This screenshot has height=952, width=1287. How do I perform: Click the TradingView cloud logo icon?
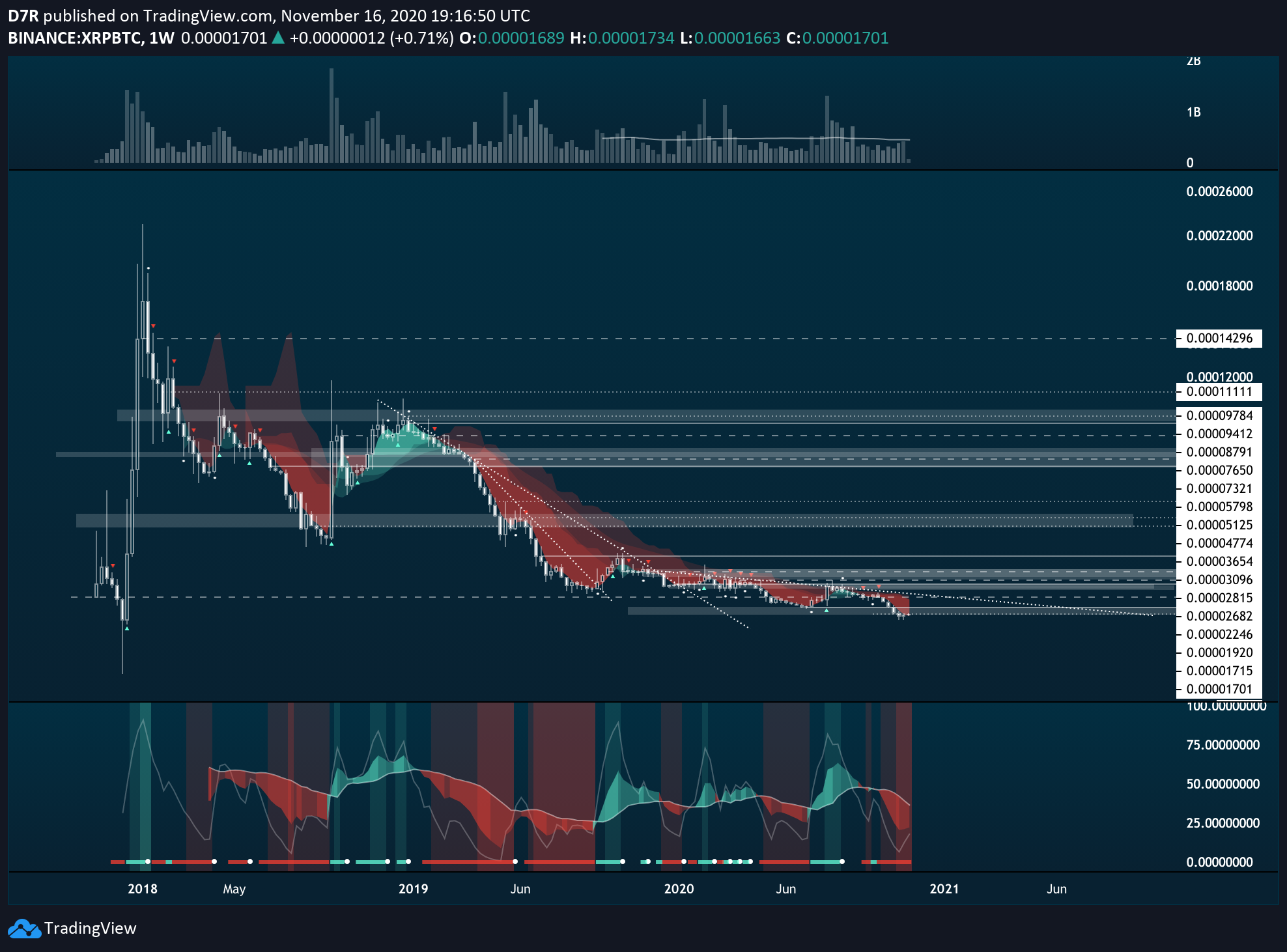tap(24, 929)
